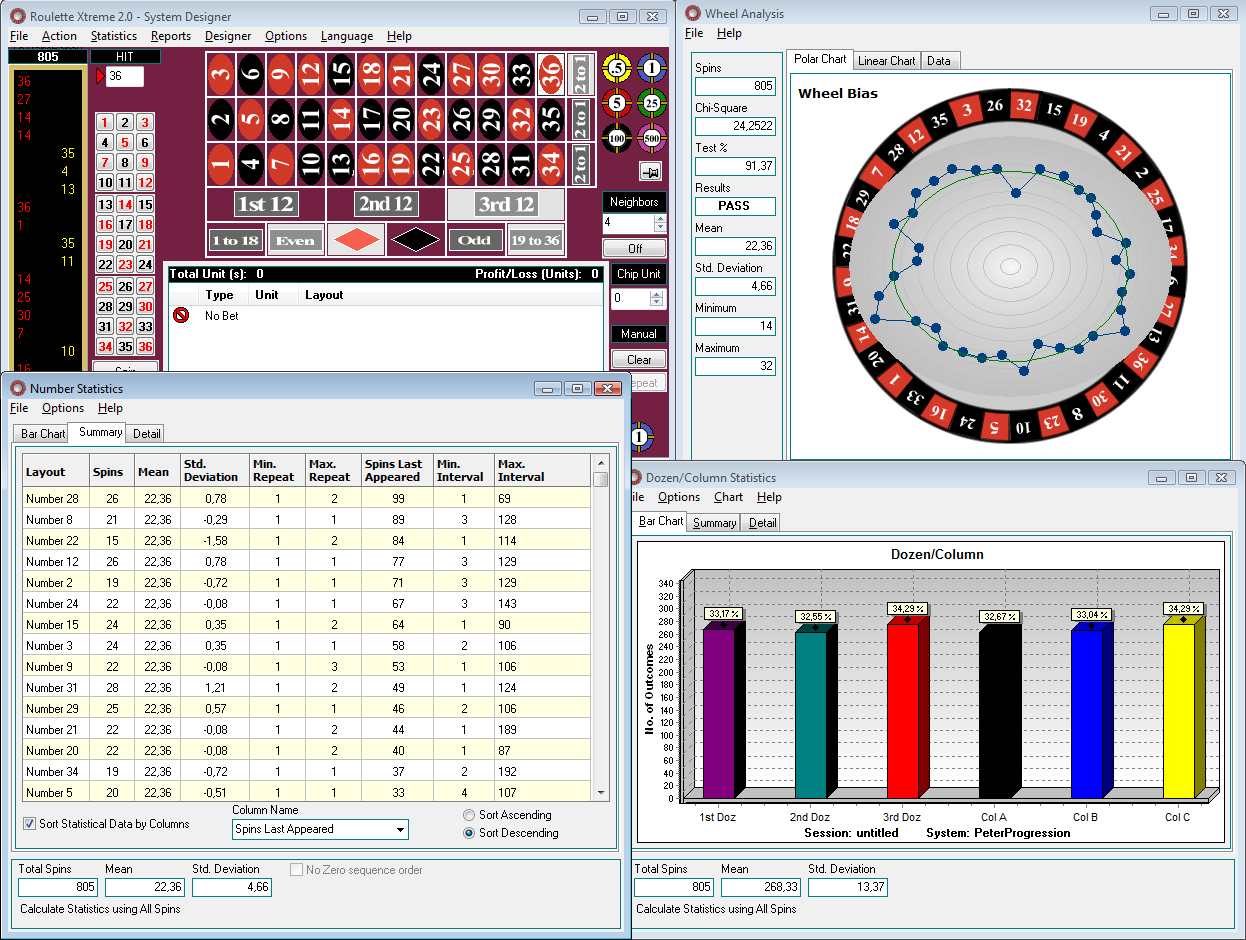The height and width of the screenshot is (940, 1246).
Task: Bet on 1 to 18
Action: click(236, 240)
